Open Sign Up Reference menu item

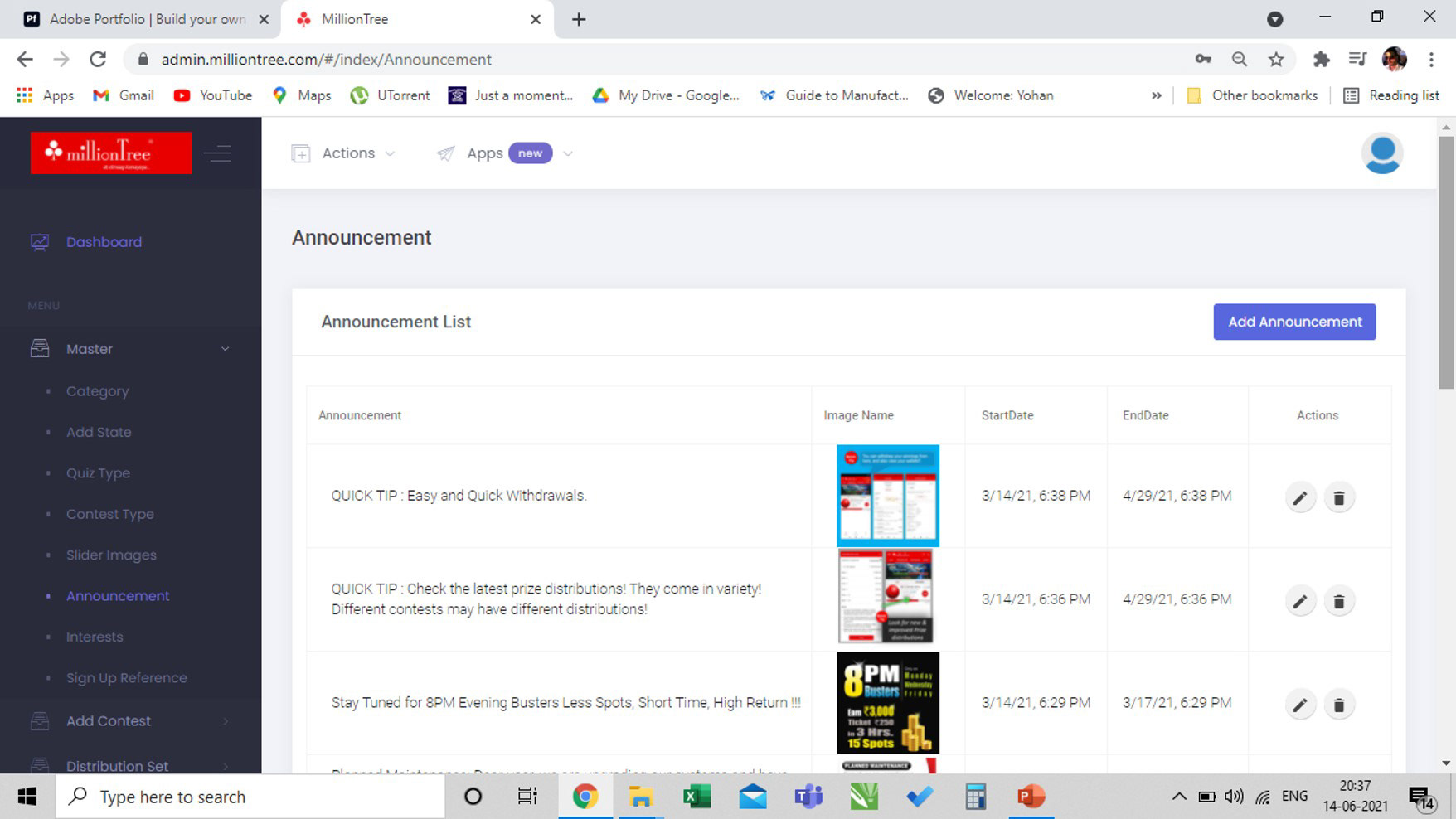127,678
